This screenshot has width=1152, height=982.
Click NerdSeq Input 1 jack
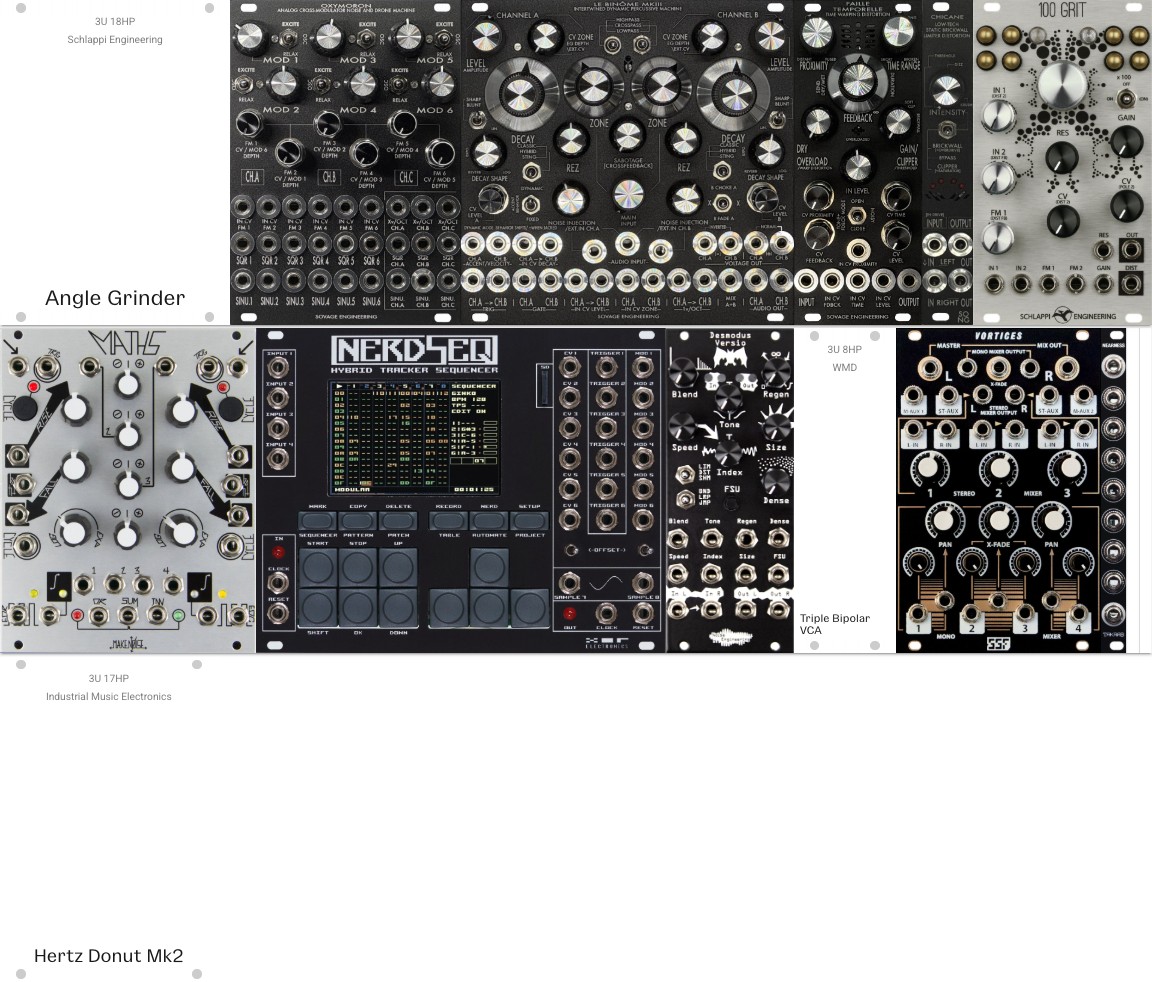coord(278,367)
